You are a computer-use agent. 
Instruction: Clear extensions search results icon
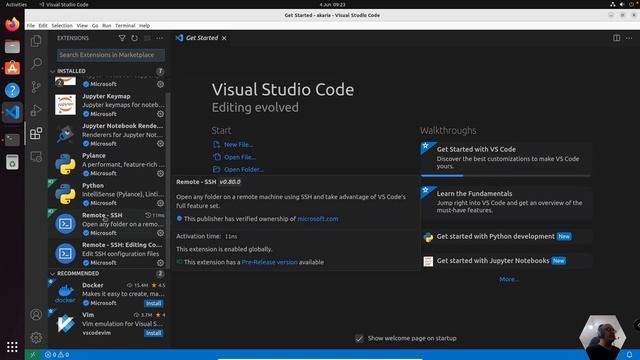click(x=147, y=38)
